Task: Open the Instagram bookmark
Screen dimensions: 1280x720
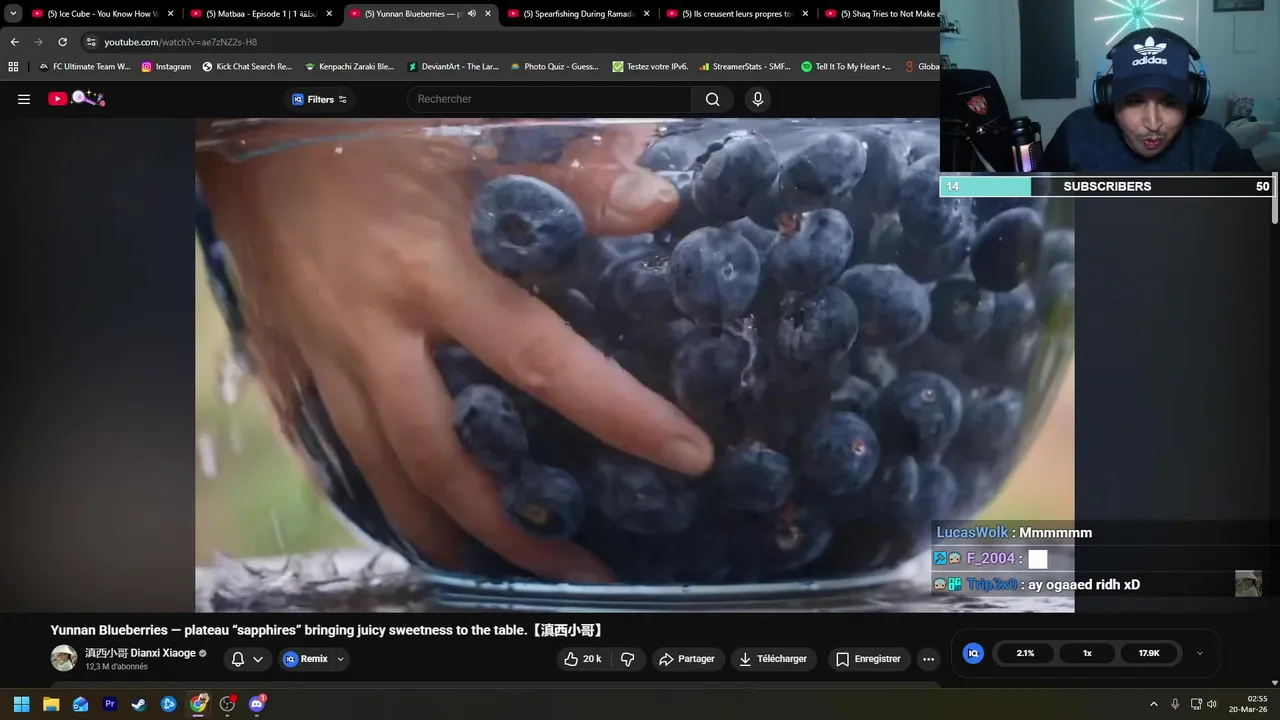Action: (166, 67)
